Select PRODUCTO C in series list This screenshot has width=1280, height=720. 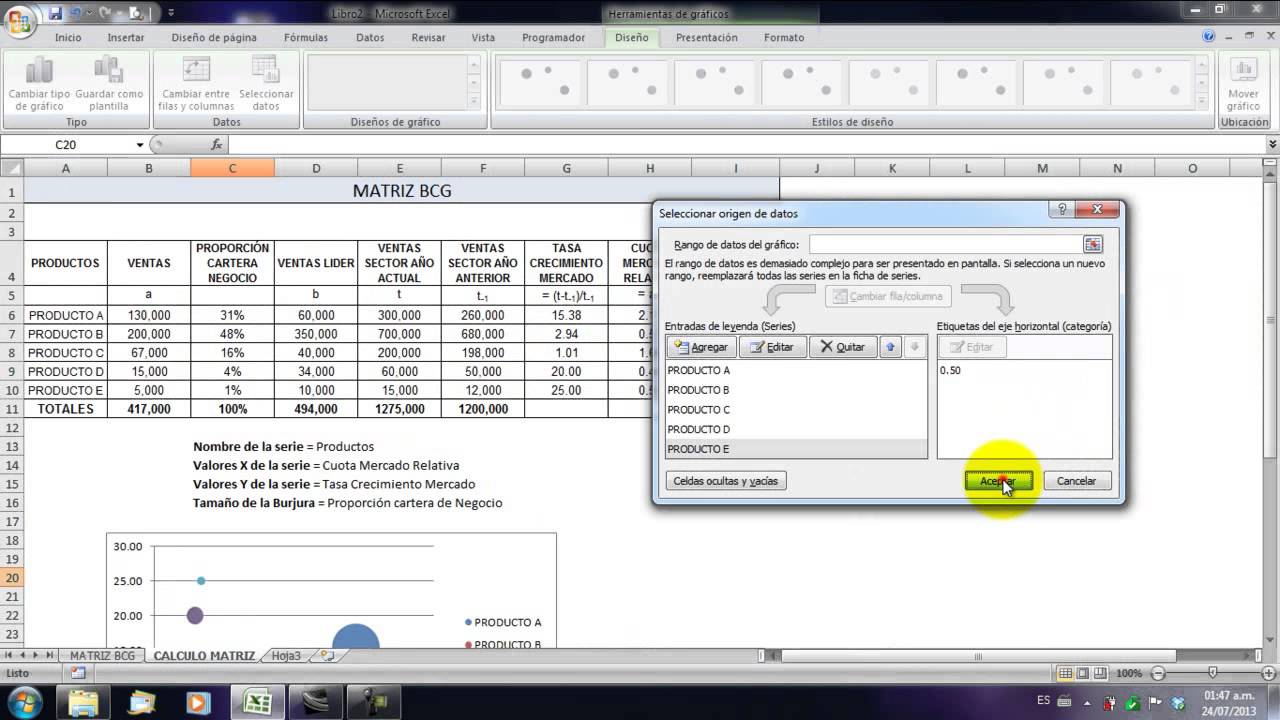[796, 410]
